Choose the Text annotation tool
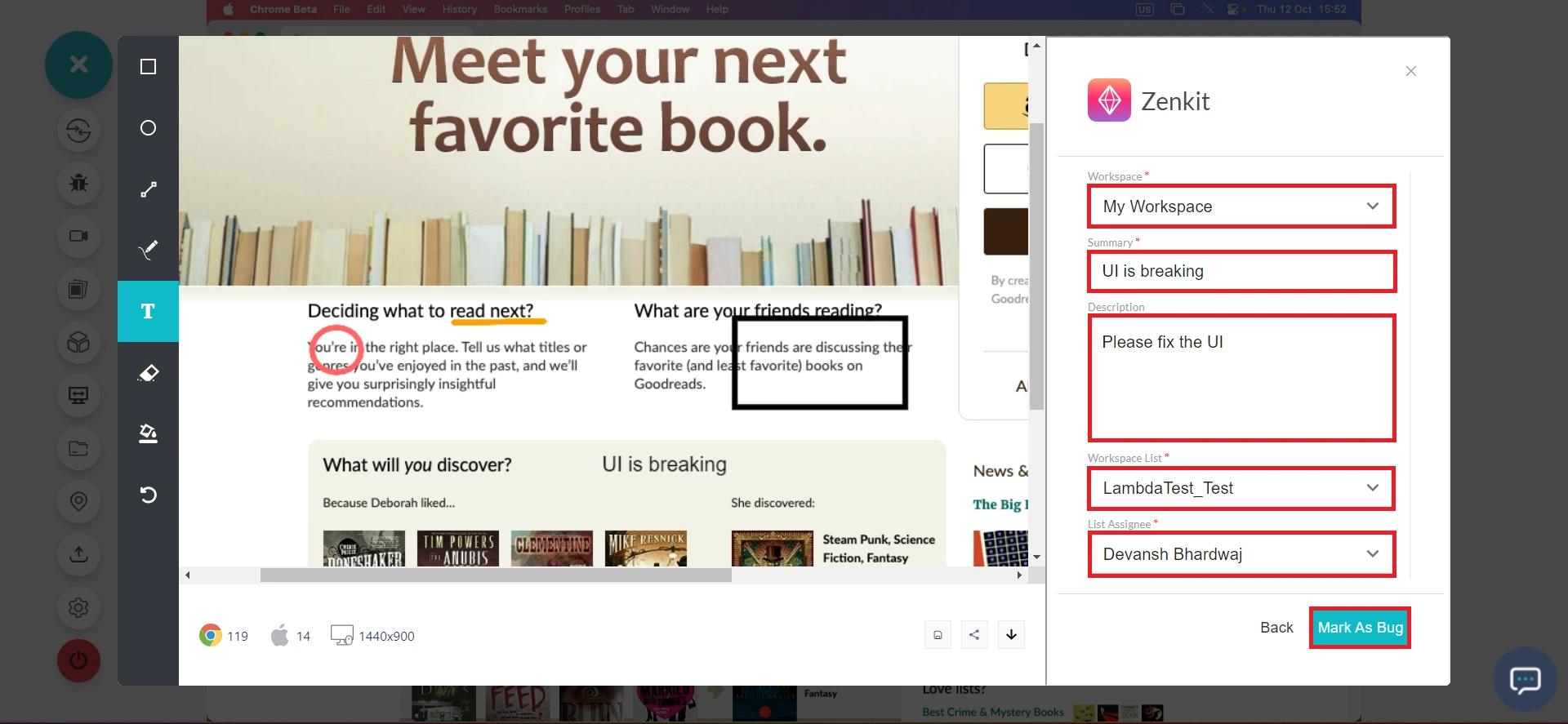 tap(148, 311)
